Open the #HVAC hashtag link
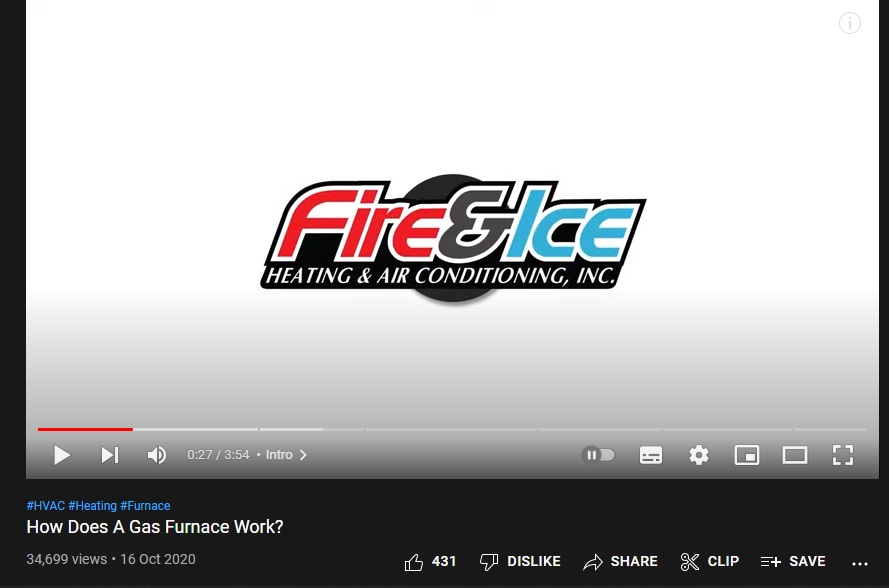This screenshot has height=588, width=889. 45,505
